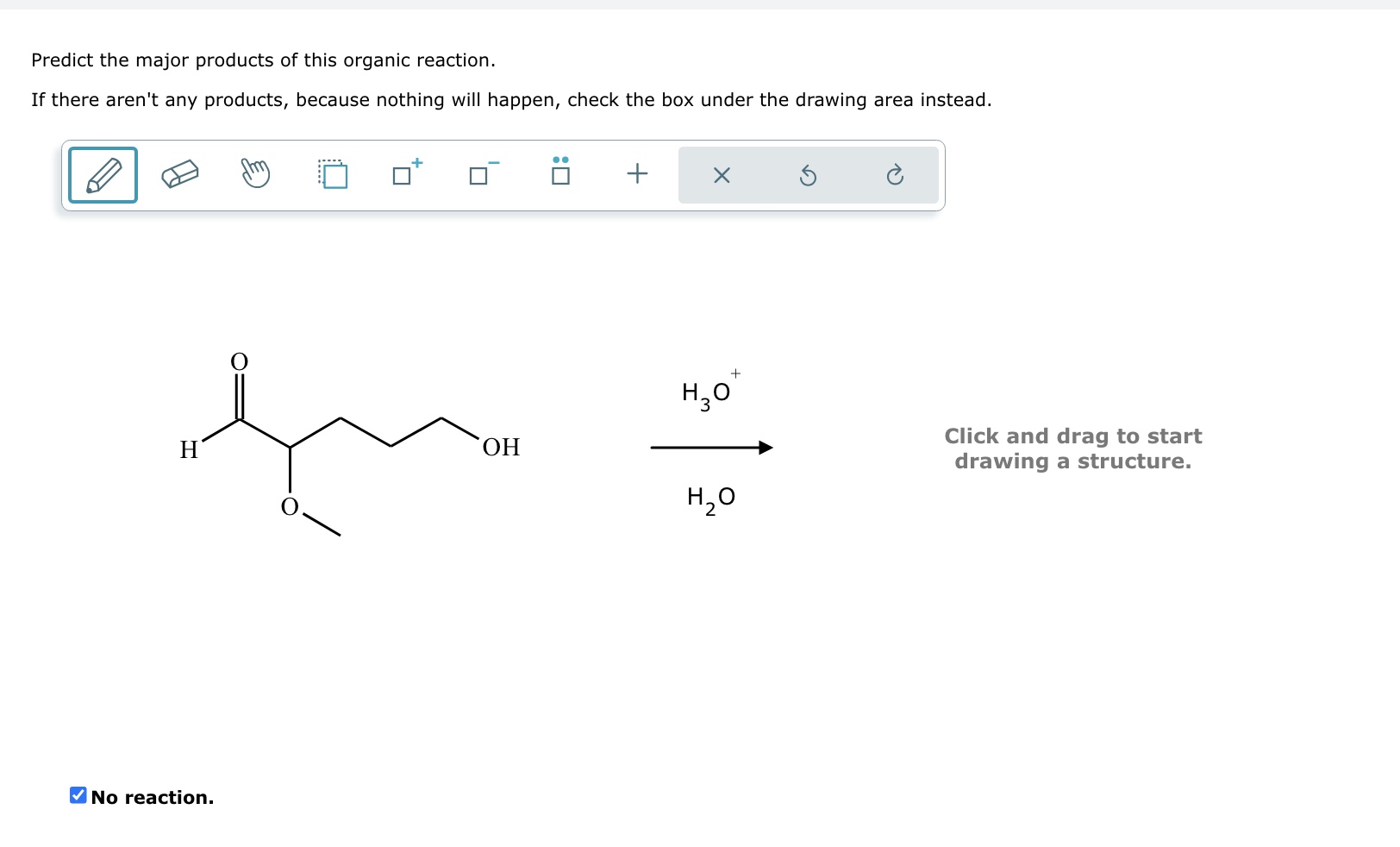
Task: Select the lone pair tool
Action: pos(560,175)
